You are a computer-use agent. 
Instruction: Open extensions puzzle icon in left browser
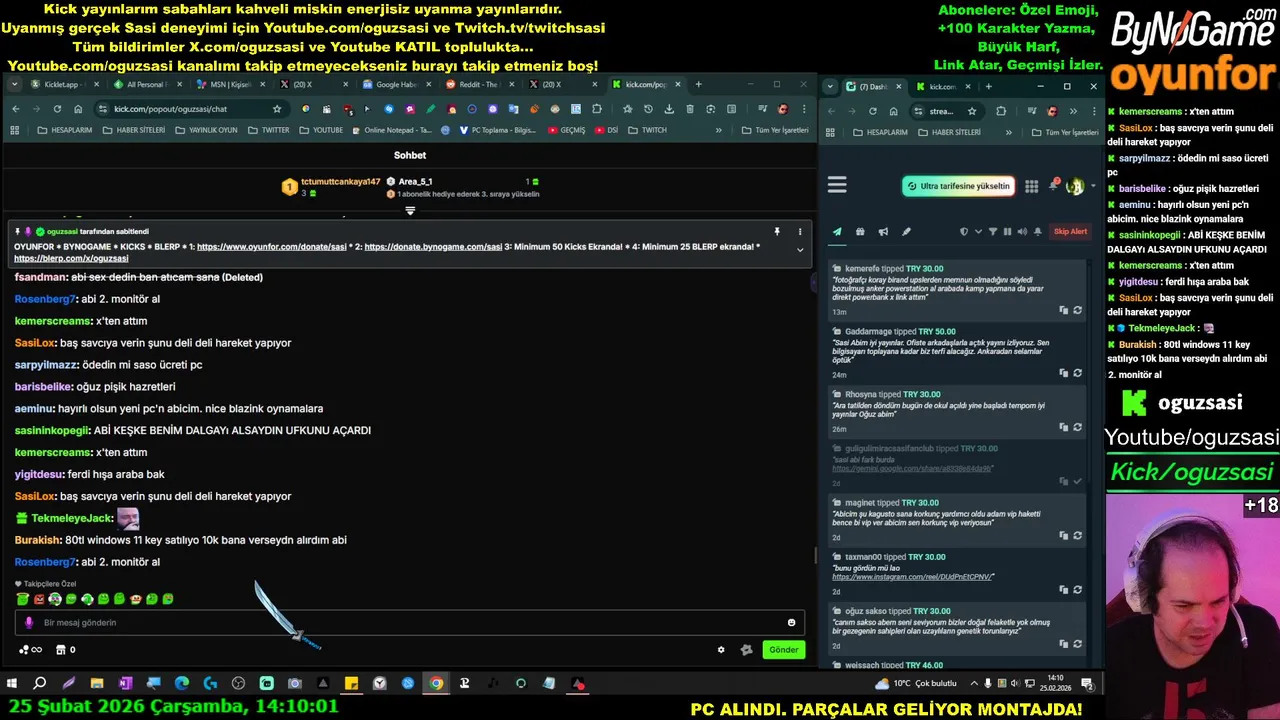[597, 109]
